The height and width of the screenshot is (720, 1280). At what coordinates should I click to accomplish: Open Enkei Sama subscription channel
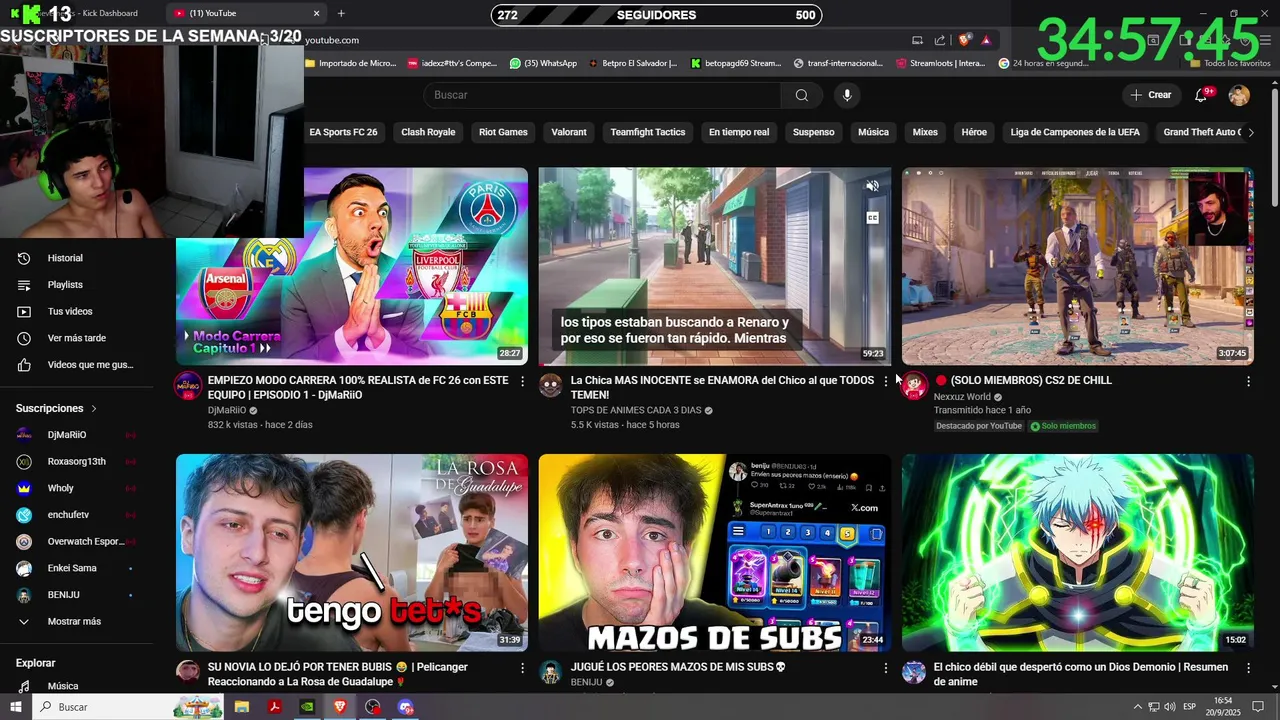(x=72, y=568)
